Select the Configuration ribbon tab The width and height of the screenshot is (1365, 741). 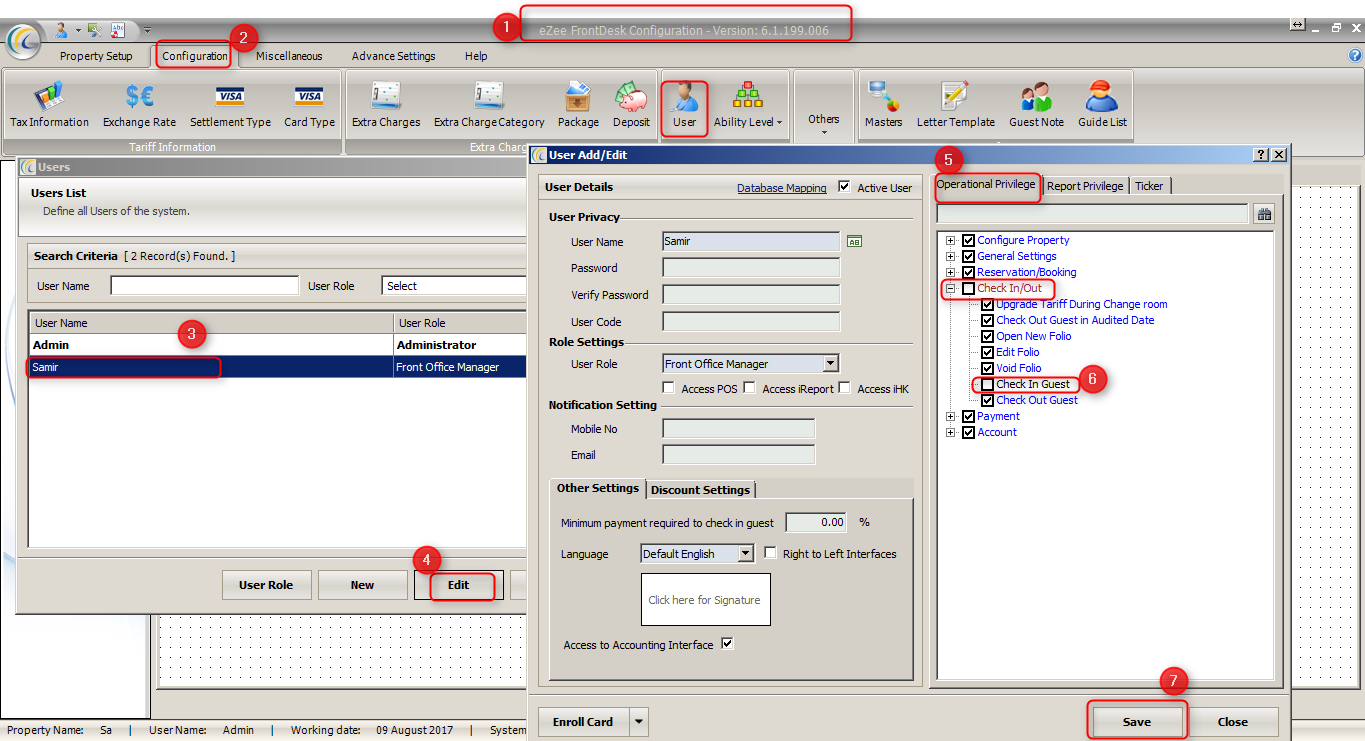click(195, 56)
